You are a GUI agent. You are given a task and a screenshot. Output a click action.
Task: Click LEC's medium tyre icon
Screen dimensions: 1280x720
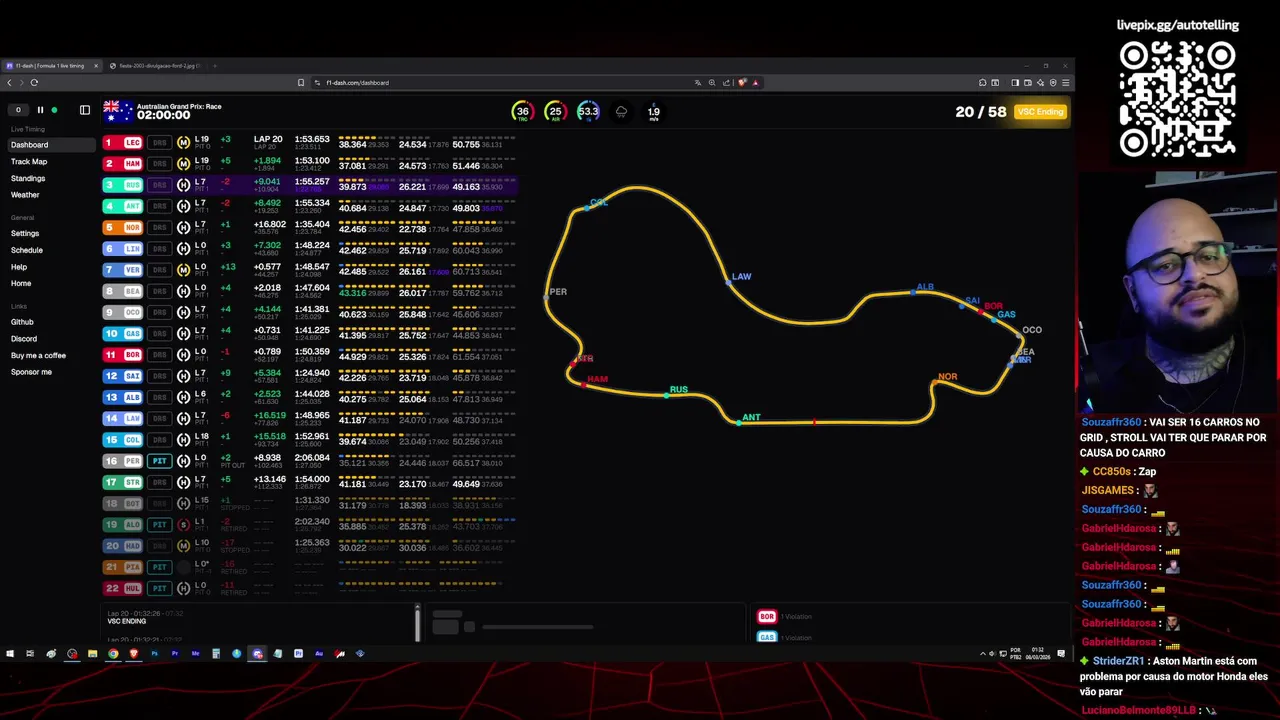pyautogui.click(x=183, y=143)
